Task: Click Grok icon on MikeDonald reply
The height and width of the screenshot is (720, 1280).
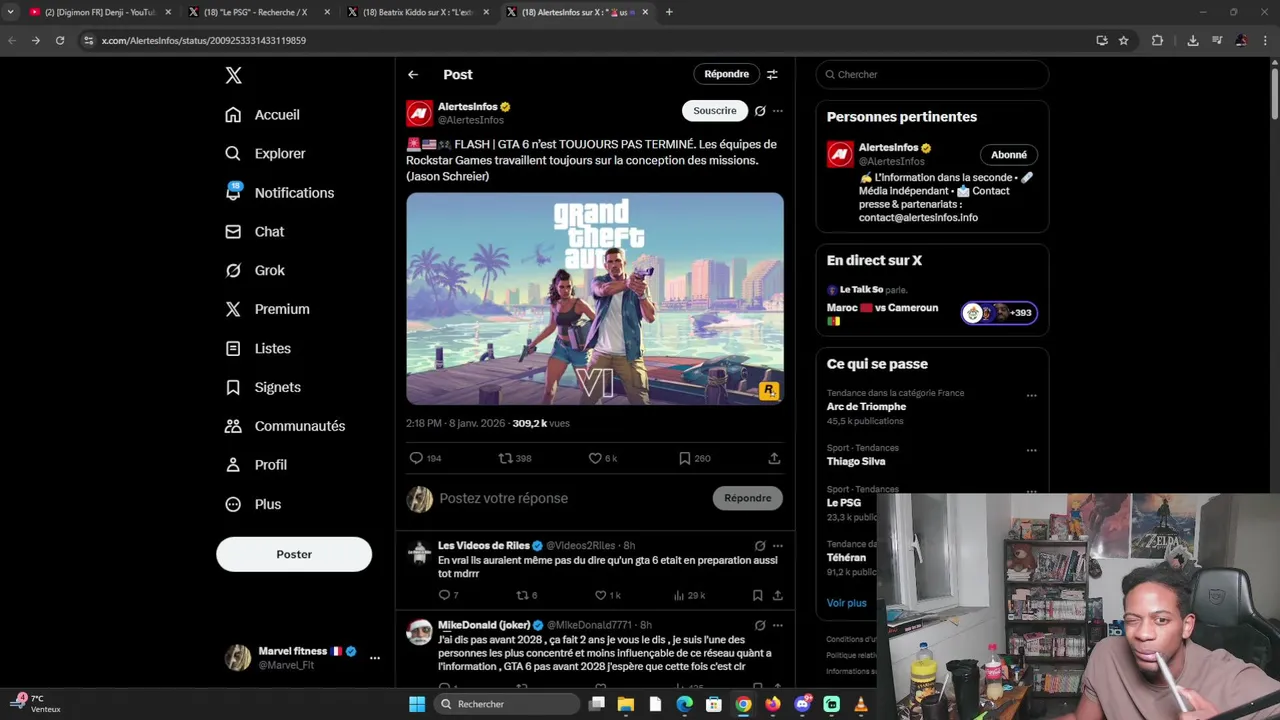Action: pyautogui.click(x=760, y=626)
